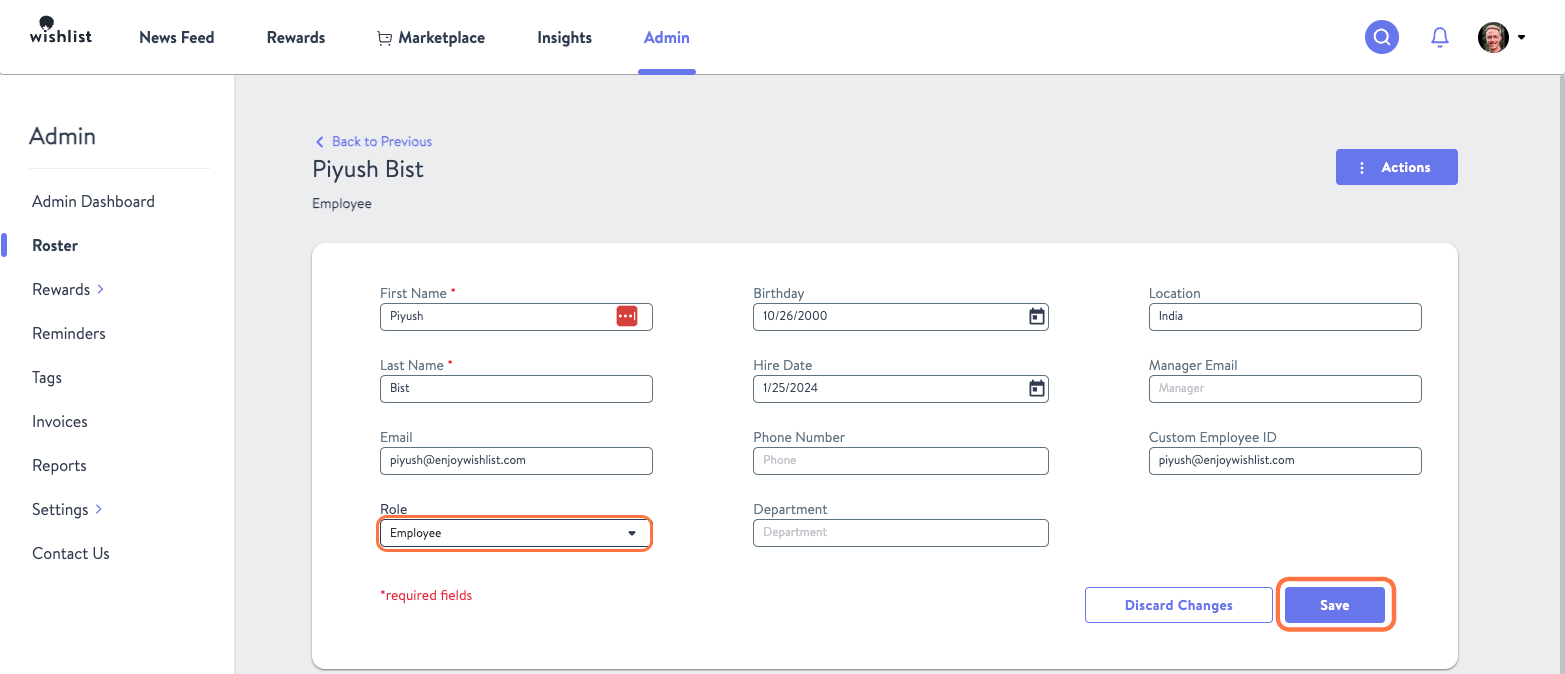Click the Marketplace cart icon

click(x=384, y=38)
